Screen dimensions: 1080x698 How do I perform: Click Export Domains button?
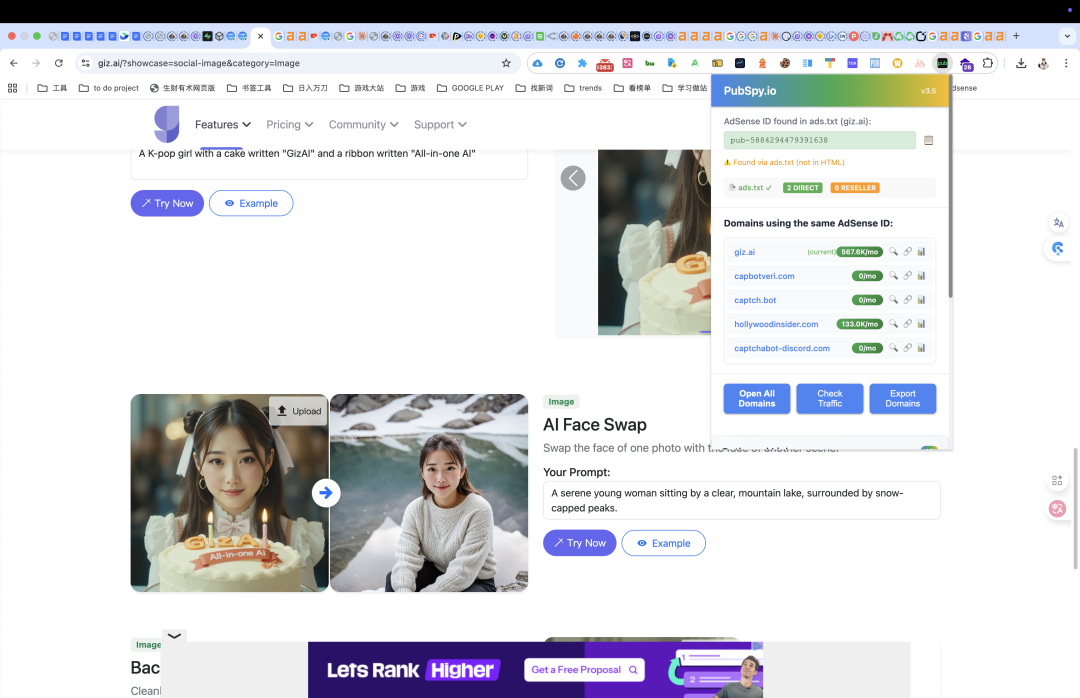pos(902,399)
